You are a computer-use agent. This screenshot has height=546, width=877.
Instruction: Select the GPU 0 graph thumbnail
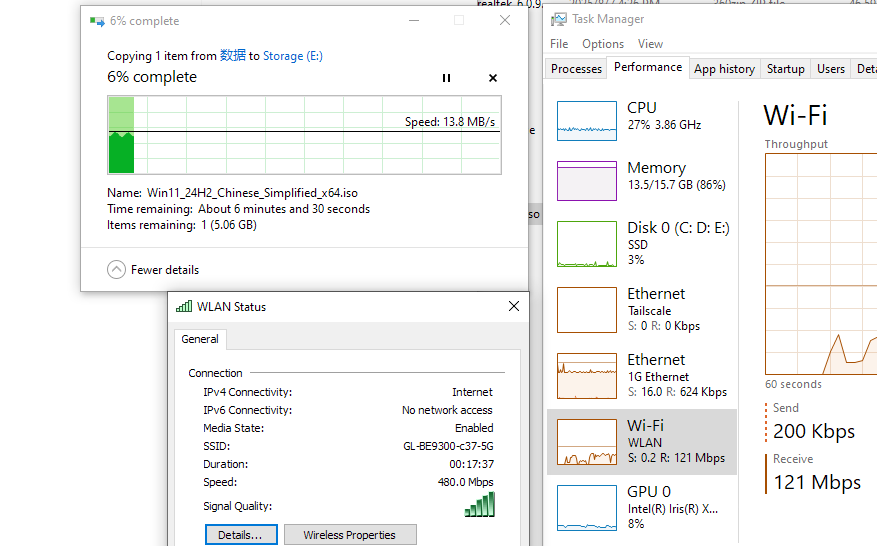click(587, 505)
